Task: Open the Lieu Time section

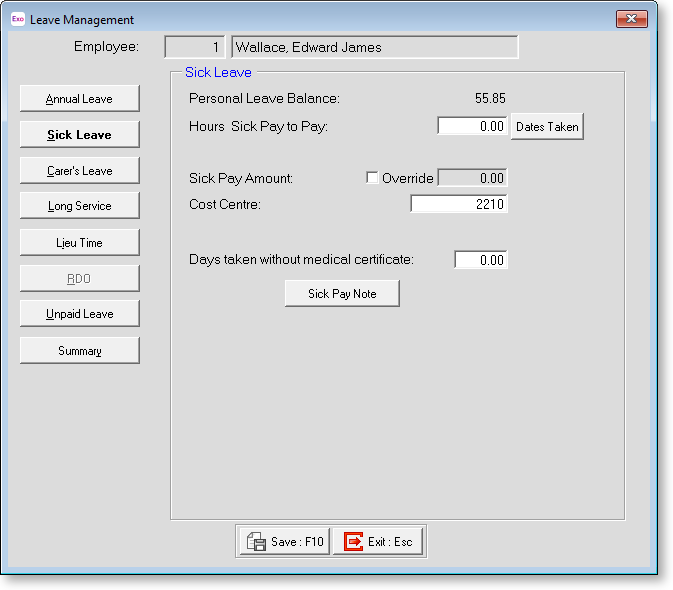Action: 79,242
